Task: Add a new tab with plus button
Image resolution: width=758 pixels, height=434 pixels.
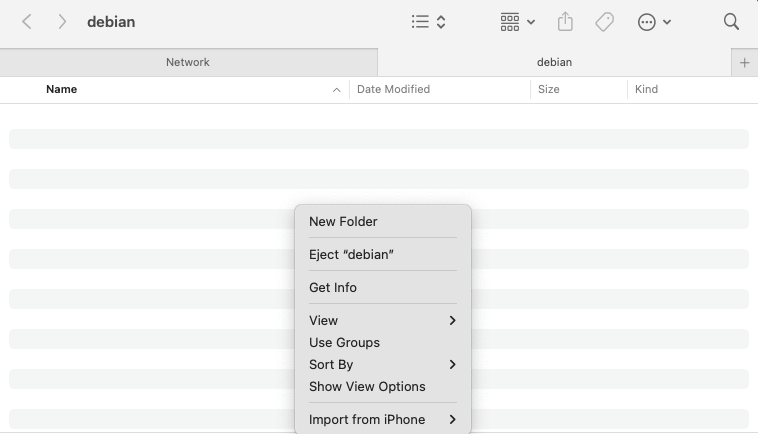Action: click(744, 62)
